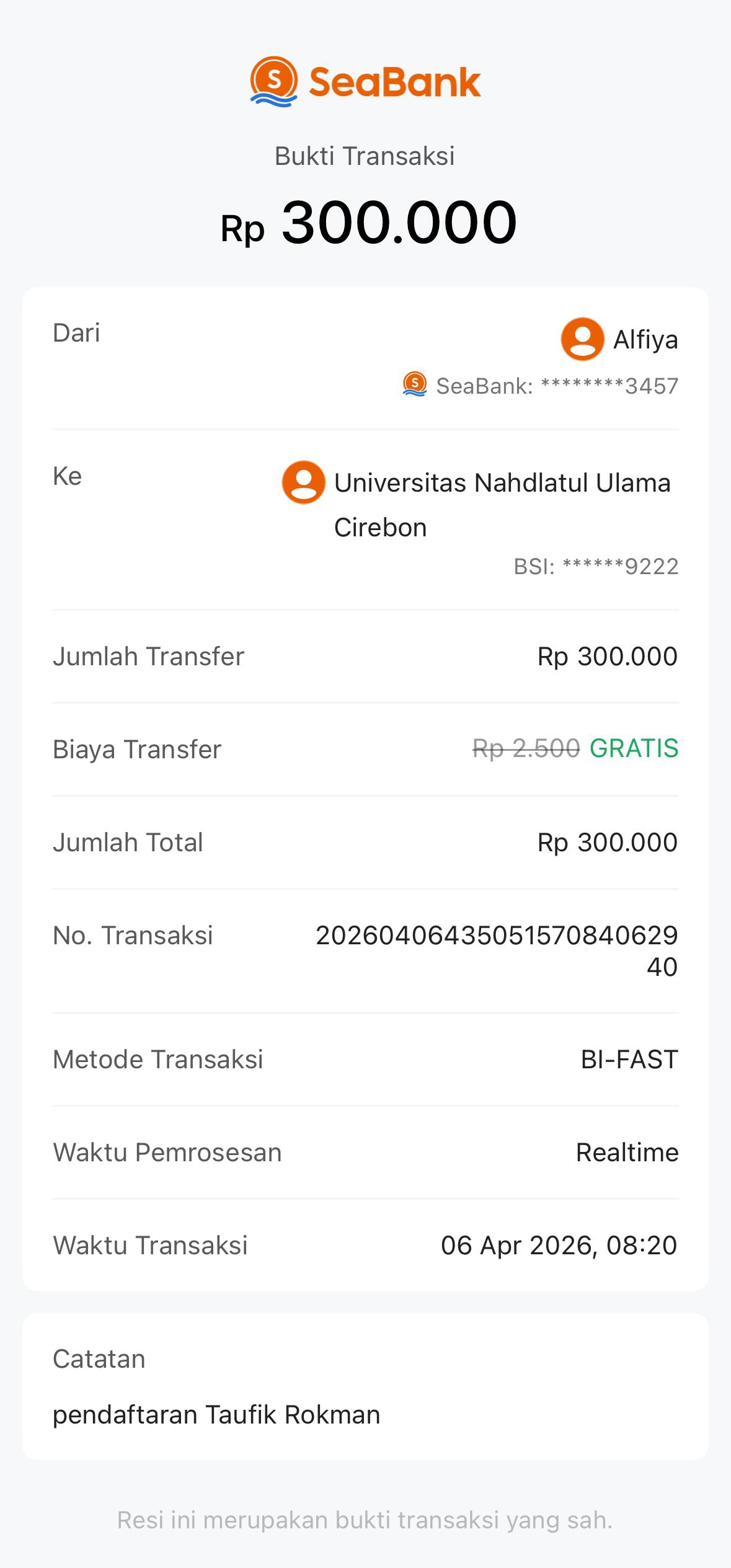This screenshot has width=731, height=1568.
Task: Select the sender name Alfiya
Action: 645,340
